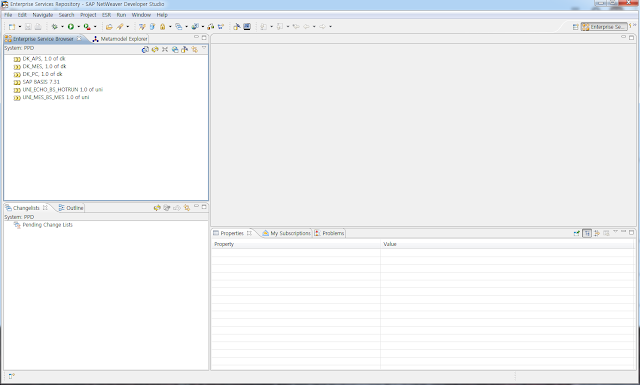Open the ESR menu
Image resolution: width=640 pixels, height=385 pixels.
[x=107, y=15]
